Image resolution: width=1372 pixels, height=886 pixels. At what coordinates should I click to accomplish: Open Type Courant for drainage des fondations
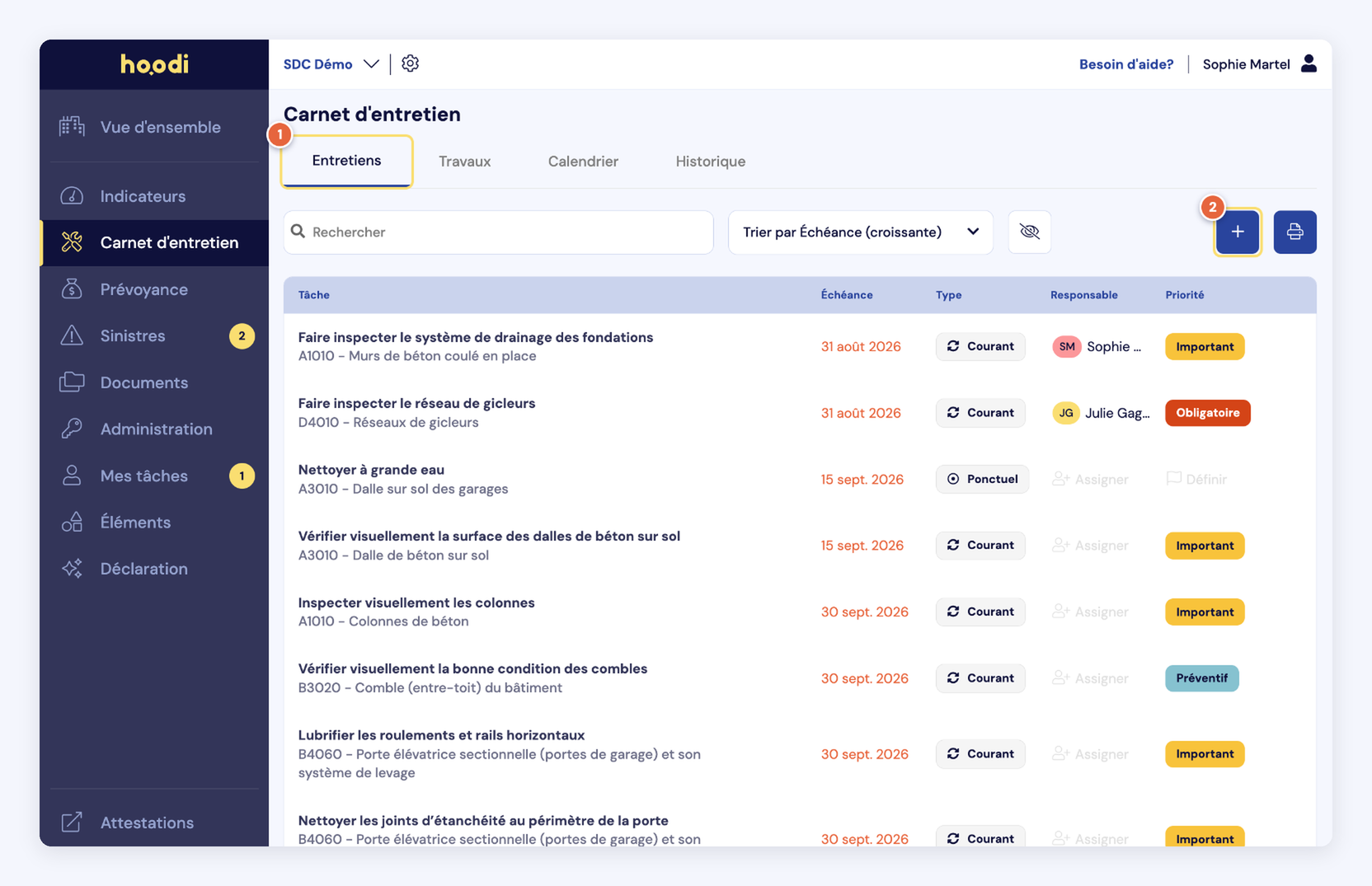pyautogui.click(x=980, y=346)
